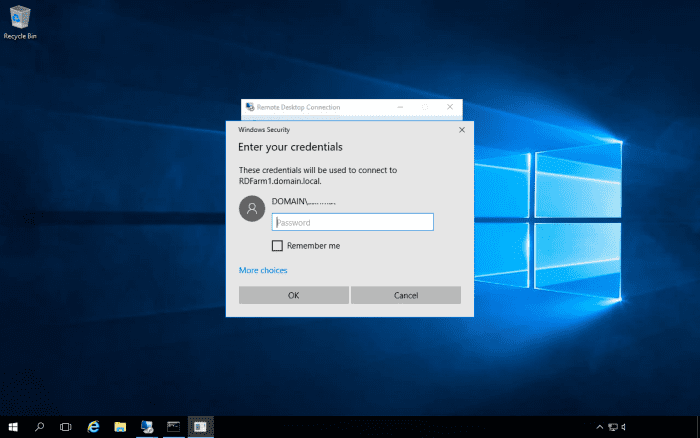Viewport: 700px width, 438px height.
Task: Select the highlighted taskbar app icon
Action: point(200,427)
